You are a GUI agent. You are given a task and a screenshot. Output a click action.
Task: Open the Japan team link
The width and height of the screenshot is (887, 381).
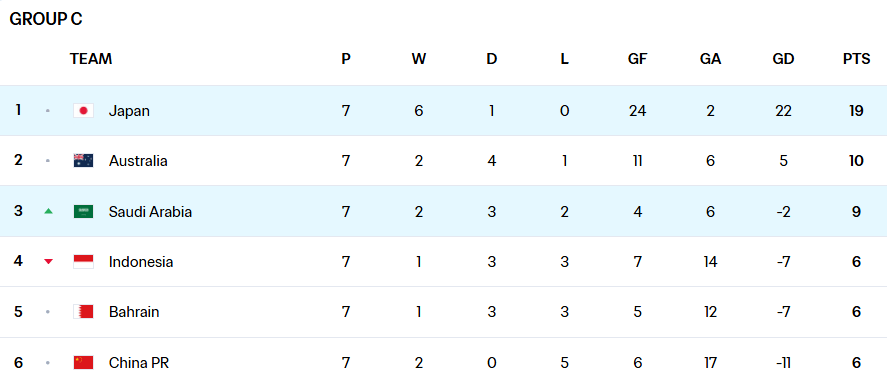(x=129, y=111)
